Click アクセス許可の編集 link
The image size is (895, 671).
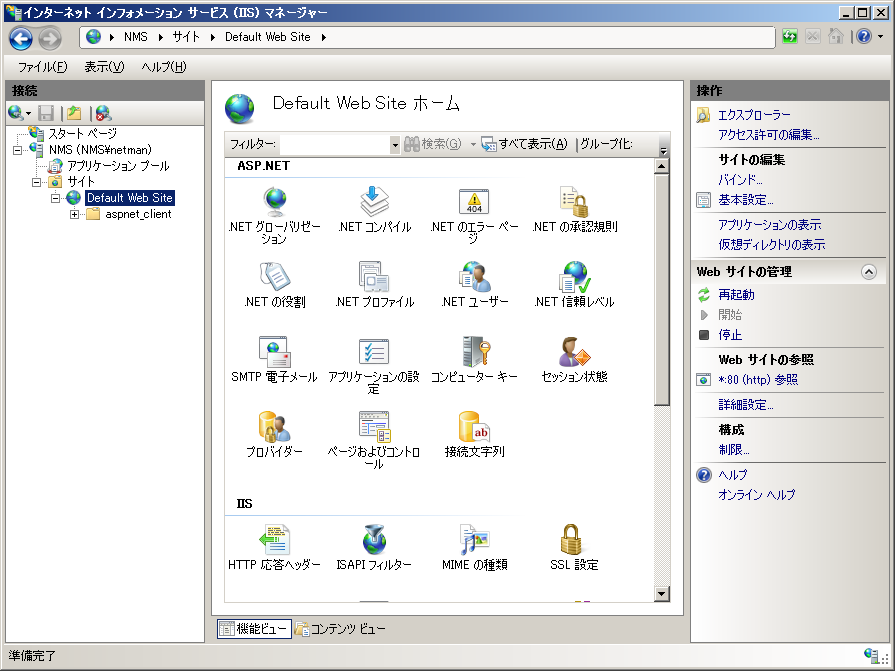(x=768, y=135)
